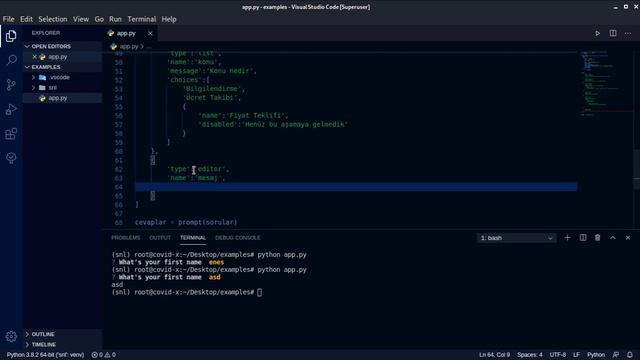Open the Go menu
The width and height of the screenshot is (640, 360).
point(99,19)
